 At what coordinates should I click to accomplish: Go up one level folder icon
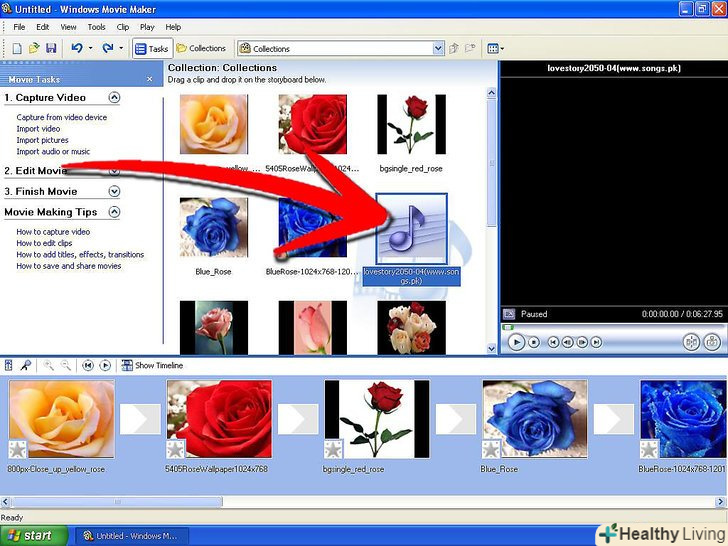click(454, 48)
